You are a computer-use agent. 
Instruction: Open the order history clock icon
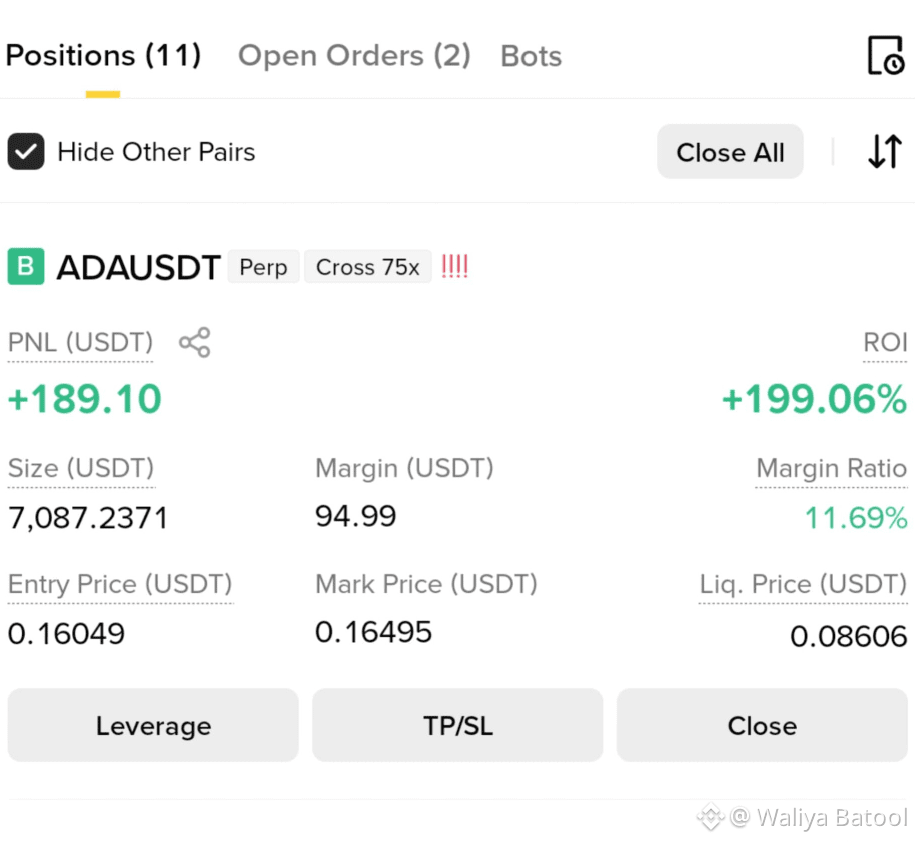[x=886, y=55]
